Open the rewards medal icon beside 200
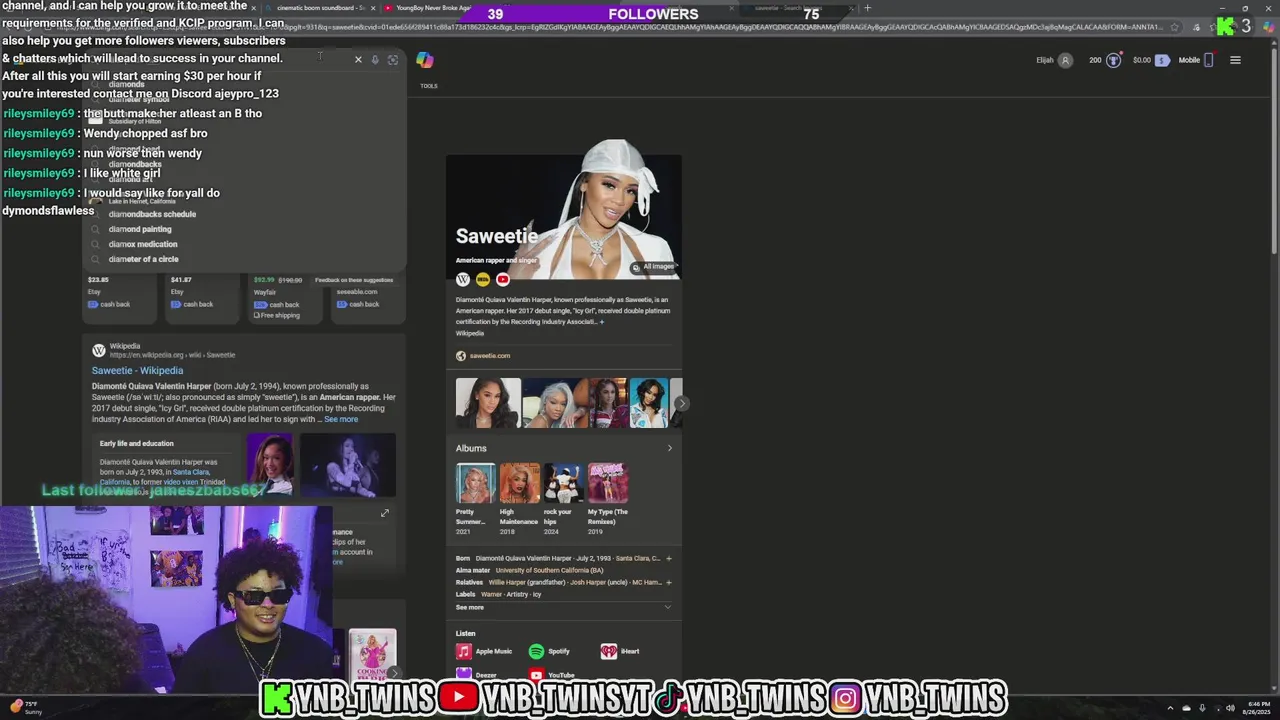Viewport: 1280px width, 720px height. (x=1113, y=60)
